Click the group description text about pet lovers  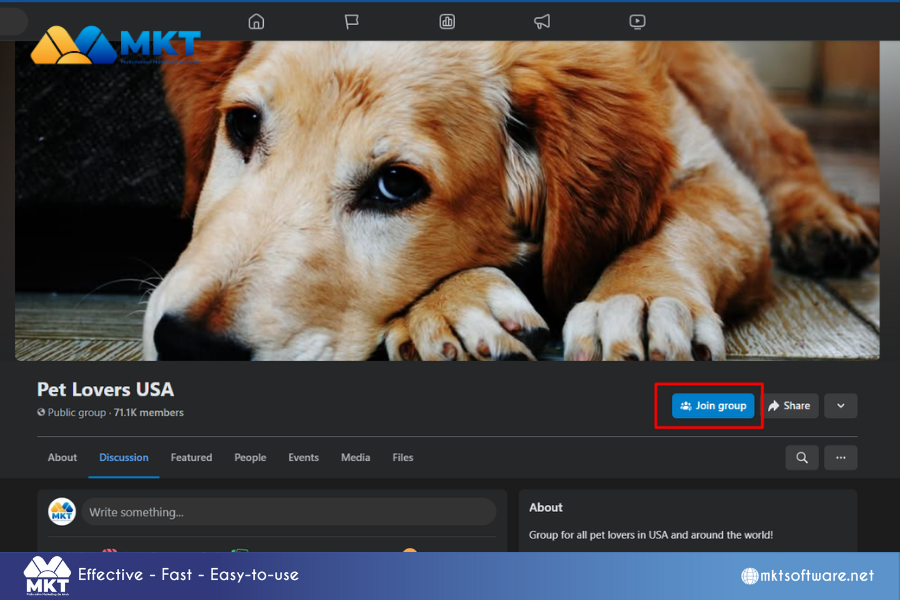point(651,535)
